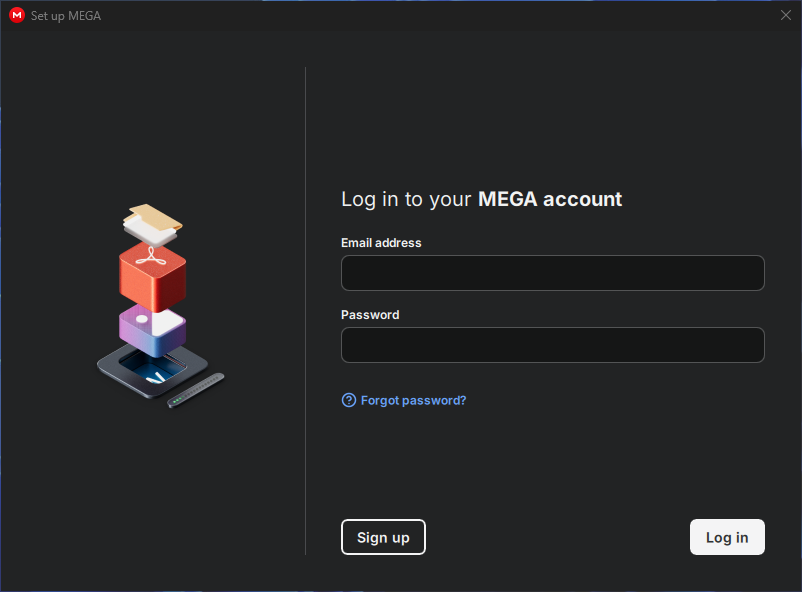The height and width of the screenshot is (592, 802).
Task: Click the white paper sheets under the folder
Action: click(x=149, y=231)
